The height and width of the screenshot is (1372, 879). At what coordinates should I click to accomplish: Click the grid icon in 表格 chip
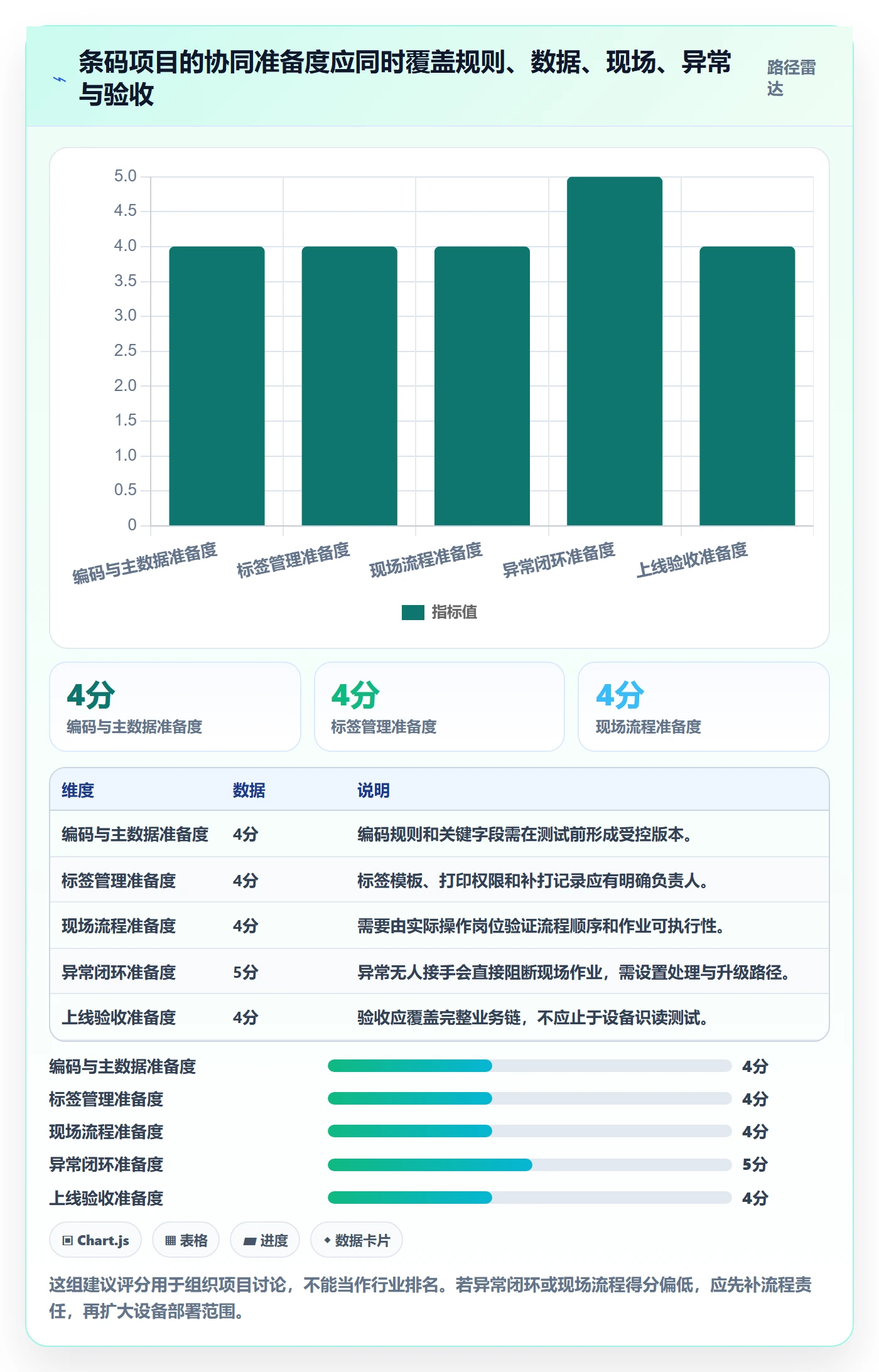[170, 1241]
